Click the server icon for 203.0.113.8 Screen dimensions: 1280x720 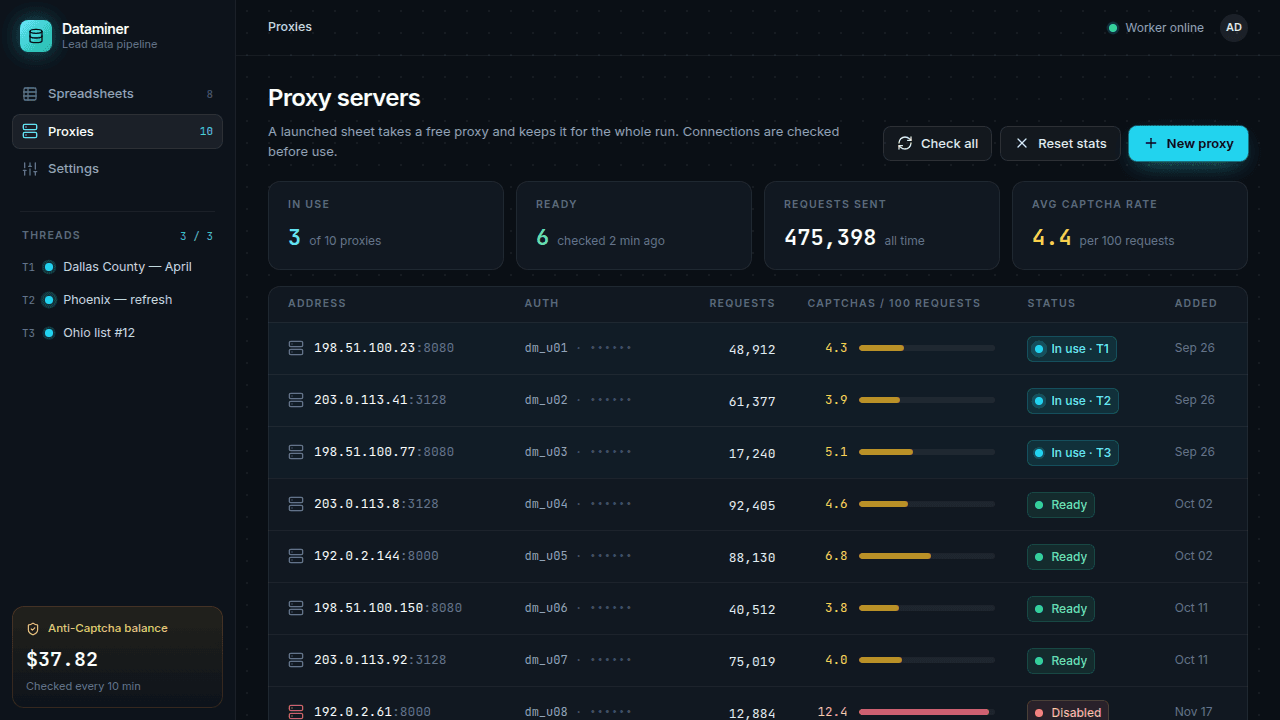click(296, 504)
